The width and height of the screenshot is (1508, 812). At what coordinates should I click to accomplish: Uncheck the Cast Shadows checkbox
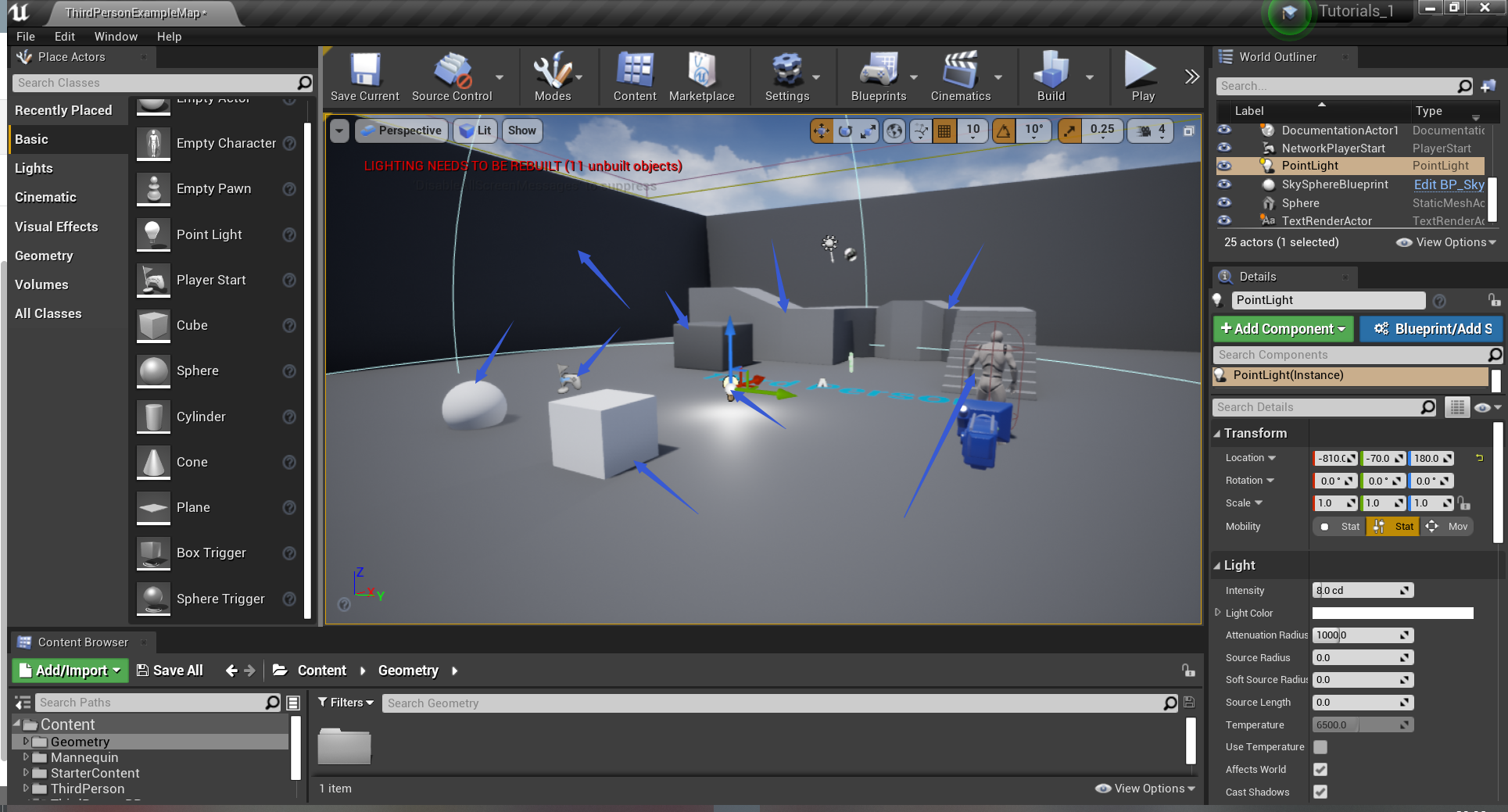(1320, 792)
